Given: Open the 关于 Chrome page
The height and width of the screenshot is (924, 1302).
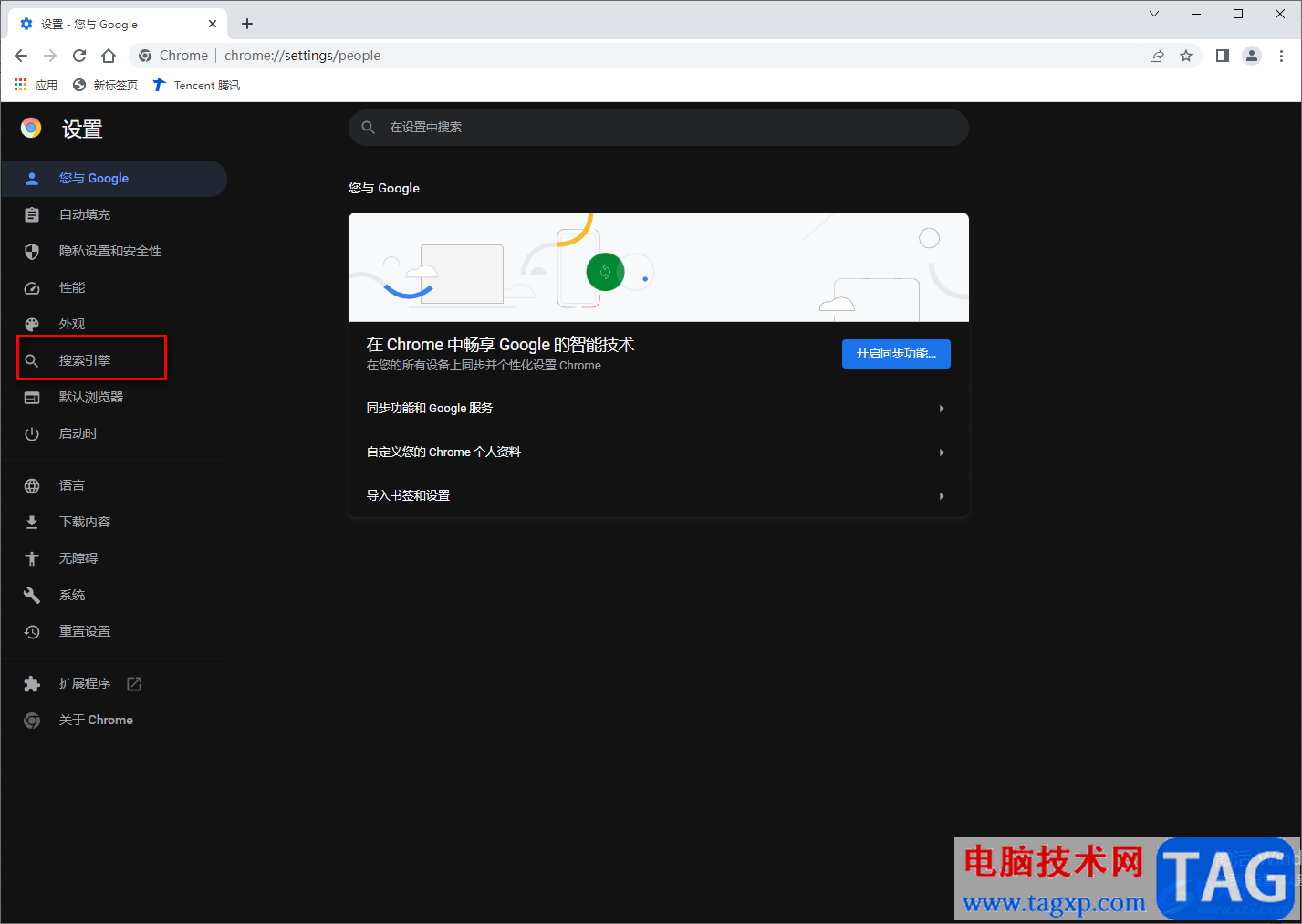Looking at the screenshot, I should (x=113, y=720).
